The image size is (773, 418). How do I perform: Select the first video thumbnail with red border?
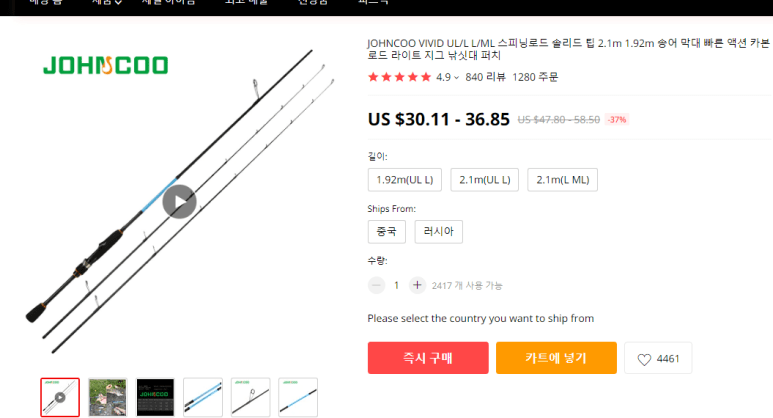pyautogui.click(x=60, y=397)
